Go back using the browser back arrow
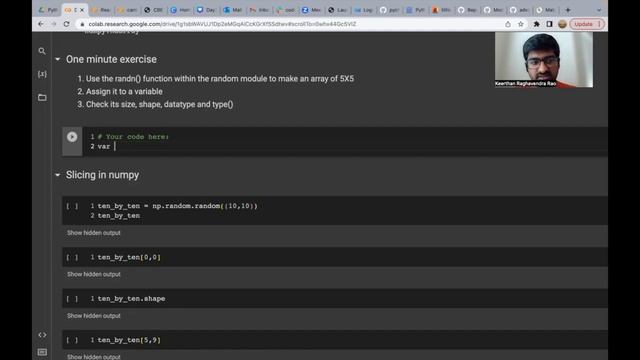Image resolution: width=640 pixels, height=360 pixels. (40, 24)
